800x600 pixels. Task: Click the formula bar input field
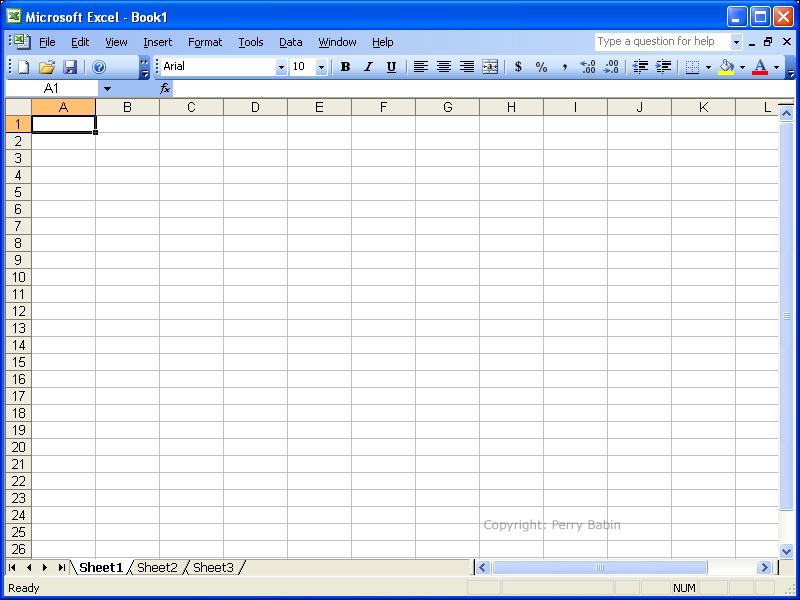click(x=484, y=89)
